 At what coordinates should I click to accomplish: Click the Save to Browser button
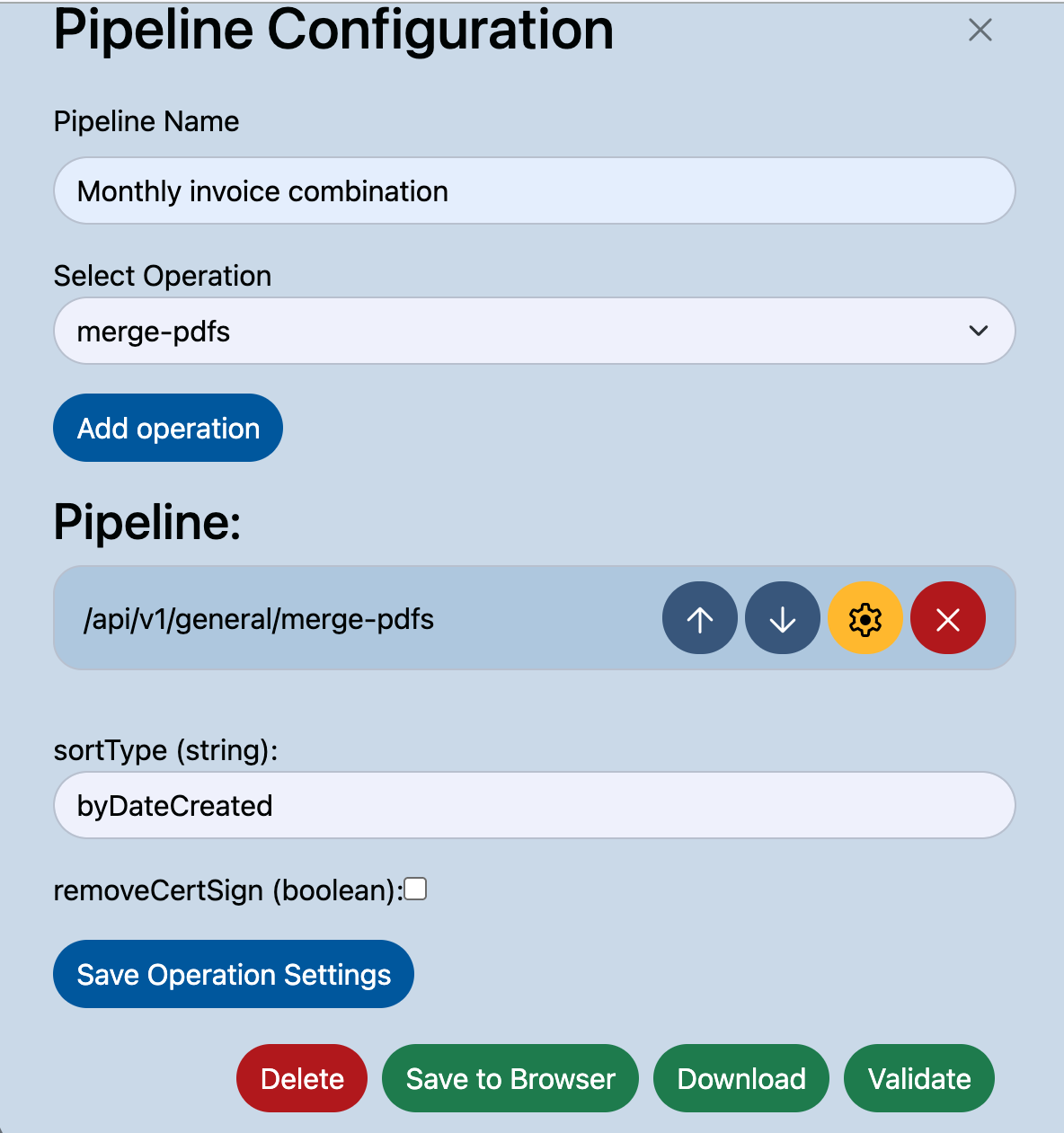[x=510, y=1078]
